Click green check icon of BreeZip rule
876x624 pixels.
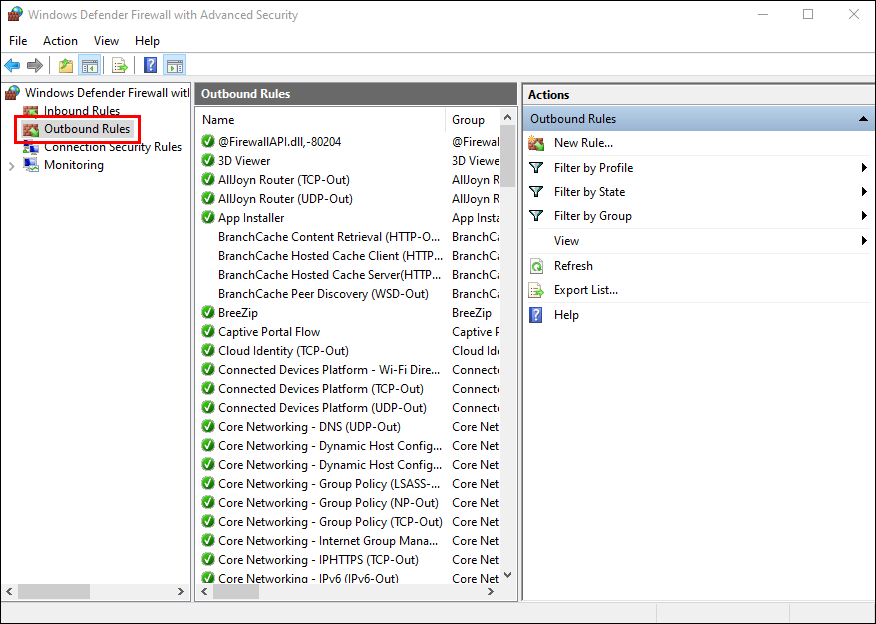tap(208, 312)
